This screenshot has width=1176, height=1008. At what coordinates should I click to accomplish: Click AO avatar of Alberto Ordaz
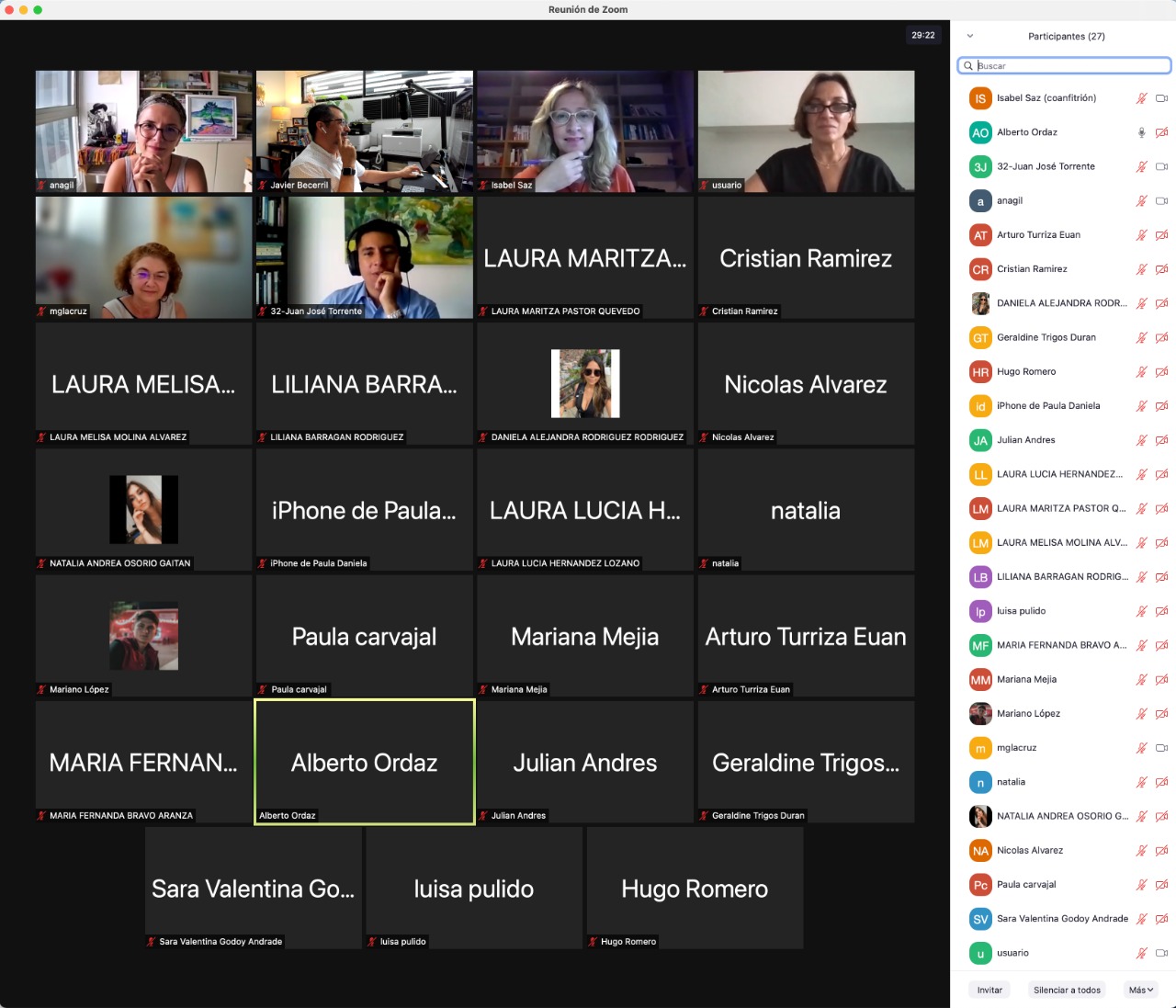[x=980, y=132]
